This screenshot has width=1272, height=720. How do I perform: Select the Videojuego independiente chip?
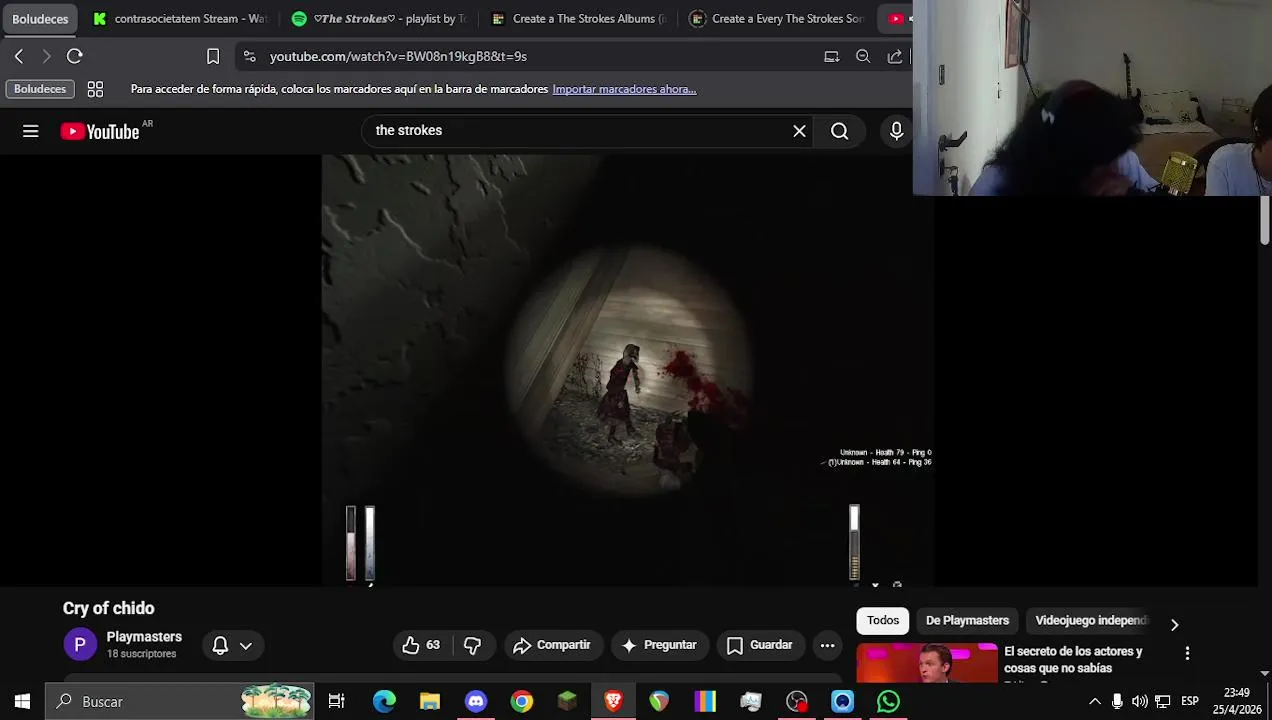coord(1091,620)
